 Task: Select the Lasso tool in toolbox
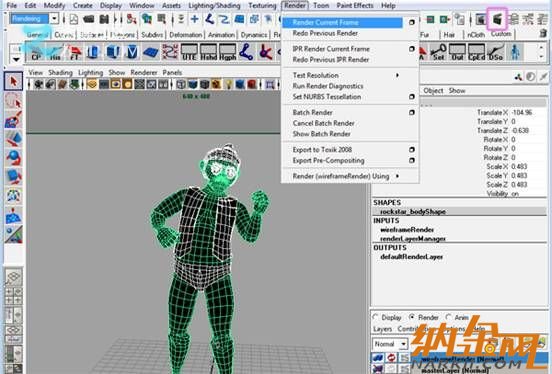(x=13, y=101)
